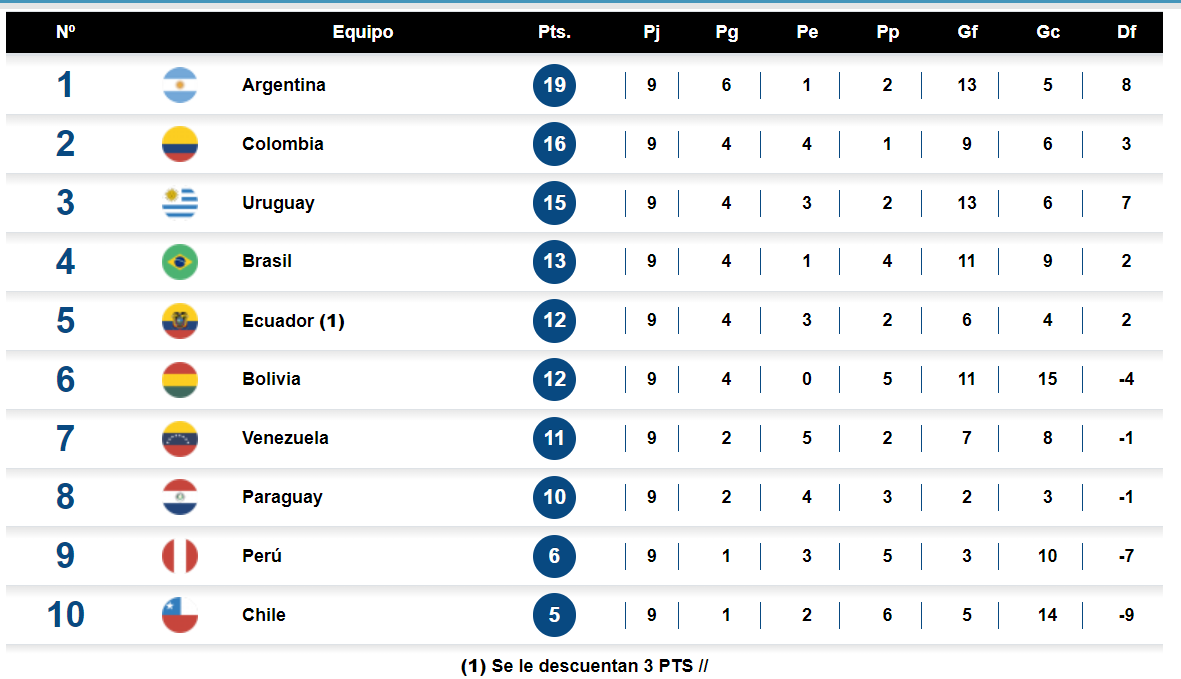
Task: Click the Equipo column header
Action: click(x=363, y=32)
